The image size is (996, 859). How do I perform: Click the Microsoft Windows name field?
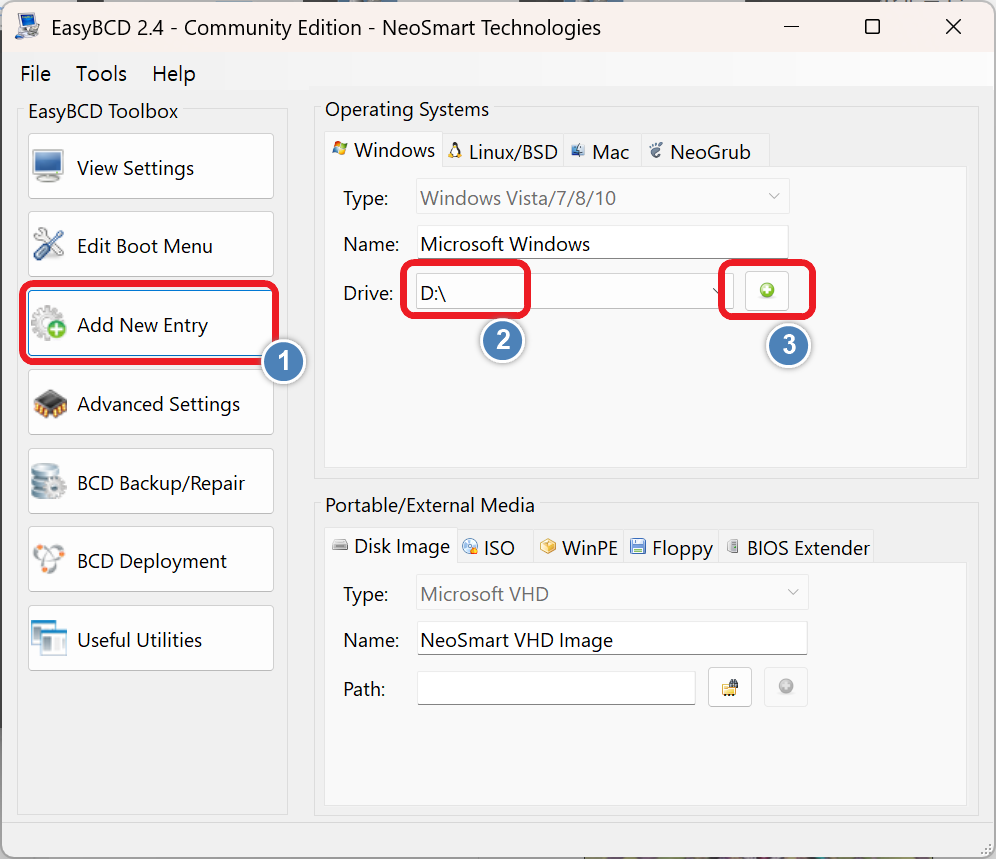point(602,244)
